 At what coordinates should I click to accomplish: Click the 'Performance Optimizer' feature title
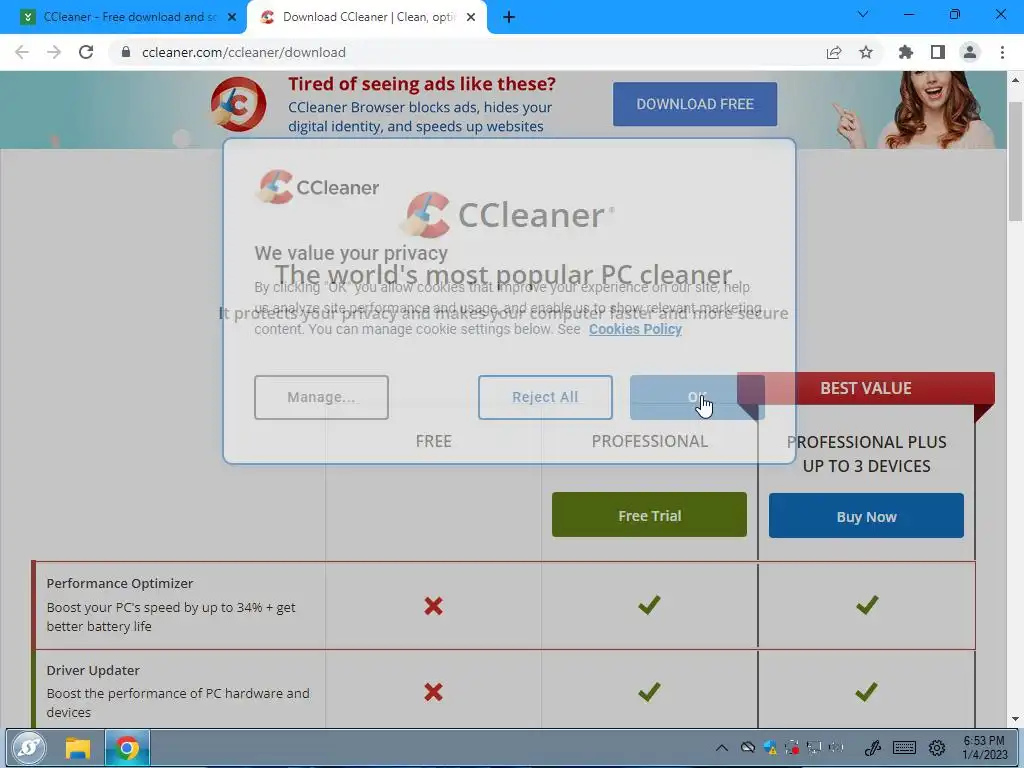point(120,583)
